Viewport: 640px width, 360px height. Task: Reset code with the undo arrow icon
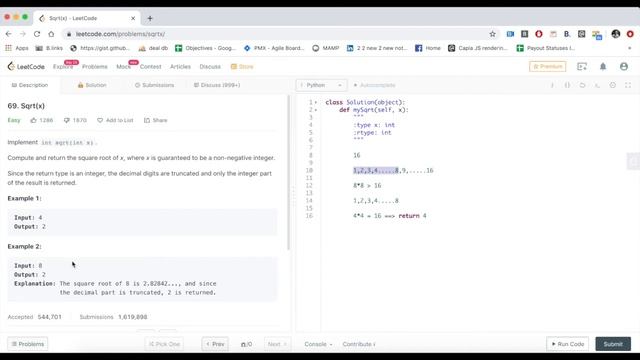click(x=582, y=85)
